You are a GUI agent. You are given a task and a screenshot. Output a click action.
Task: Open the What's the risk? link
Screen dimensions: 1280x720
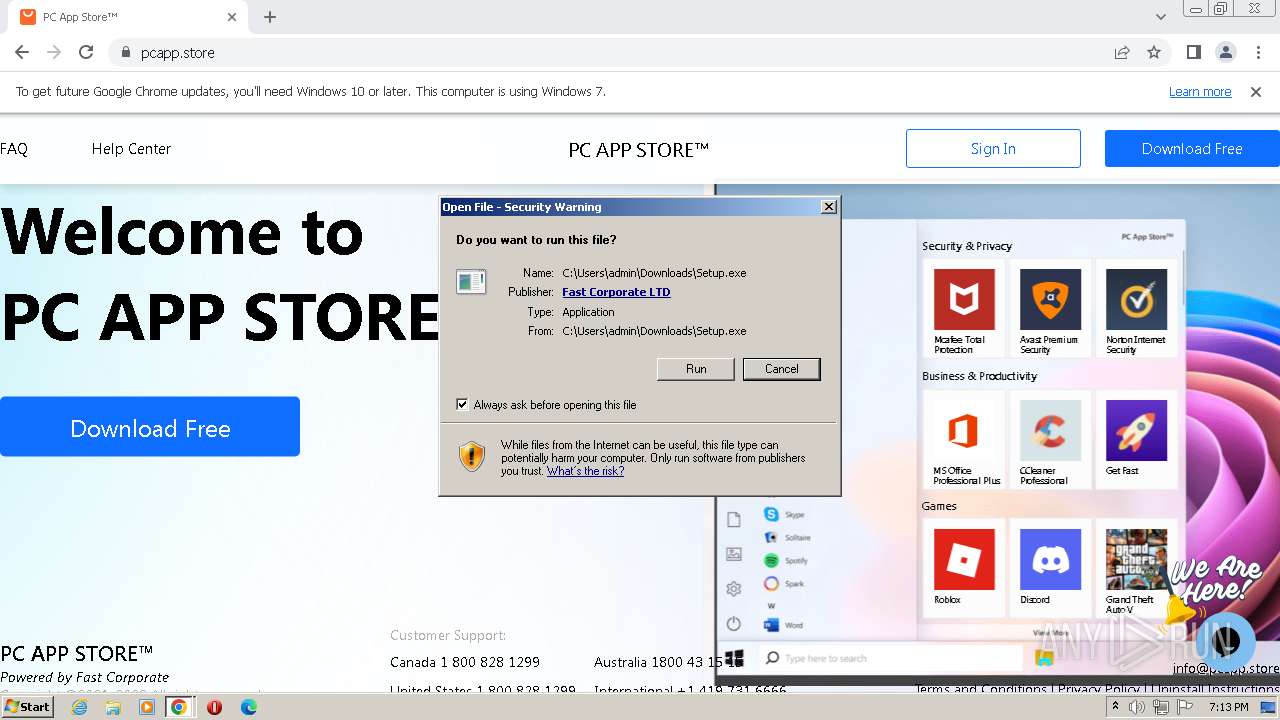point(585,471)
